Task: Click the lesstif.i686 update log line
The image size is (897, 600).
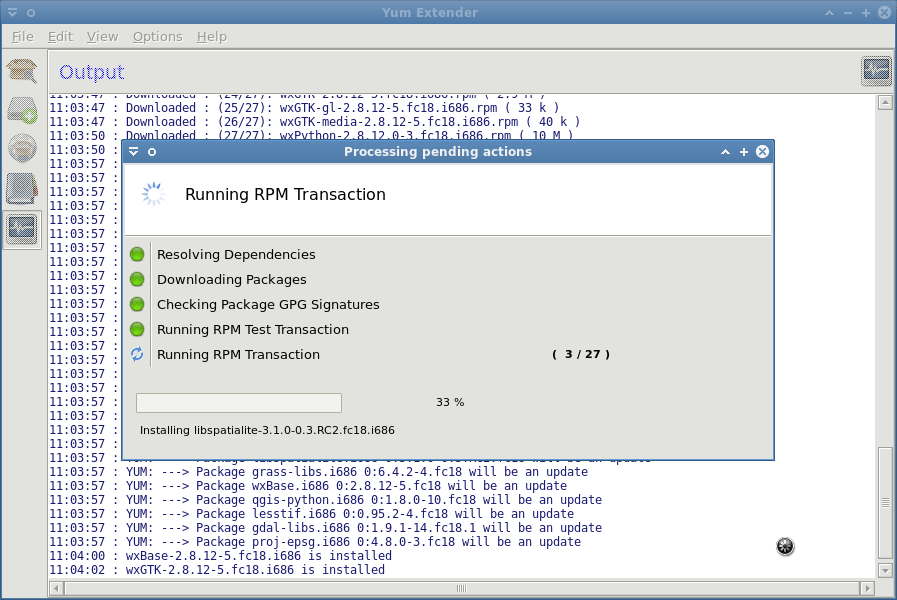Action: tap(312, 514)
